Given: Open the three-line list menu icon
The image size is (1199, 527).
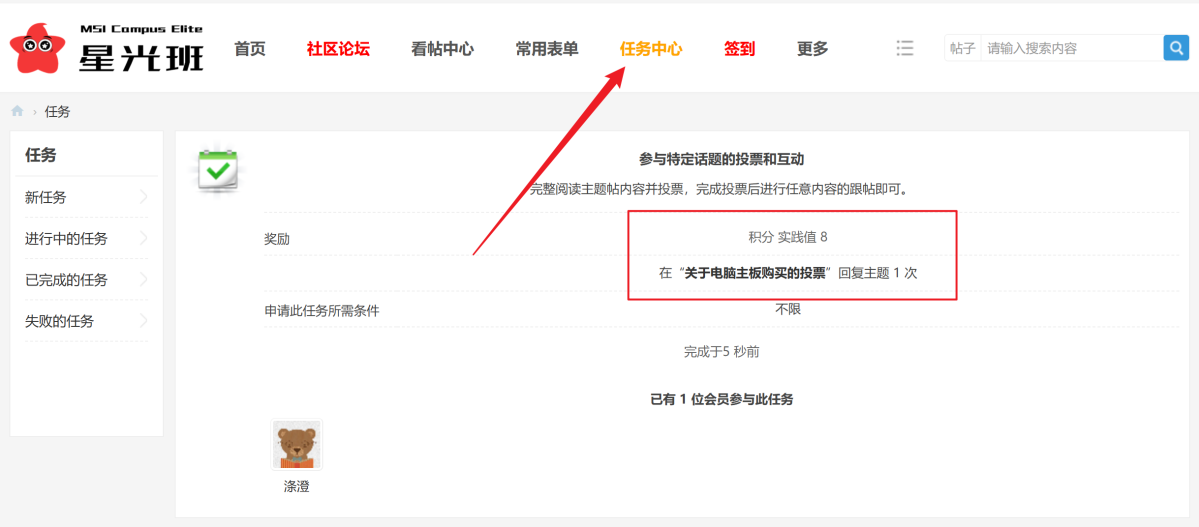Looking at the screenshot, I should tap(905, 48).
